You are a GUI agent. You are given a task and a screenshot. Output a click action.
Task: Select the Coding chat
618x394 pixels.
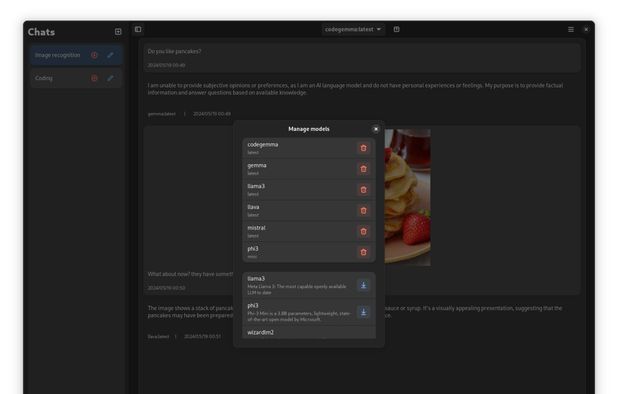tap(76, 78)
